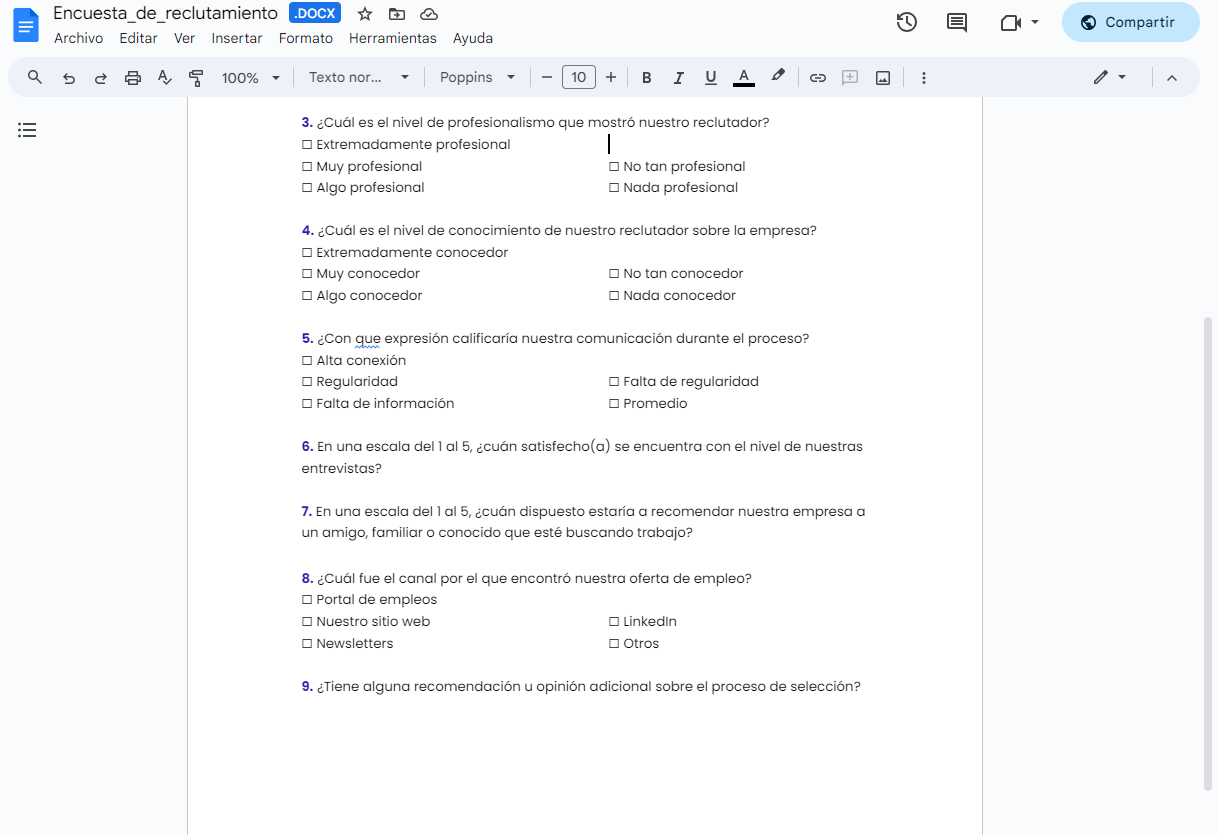
Task: Expand the Poppins font dropdown
Action: click(478, 78)
